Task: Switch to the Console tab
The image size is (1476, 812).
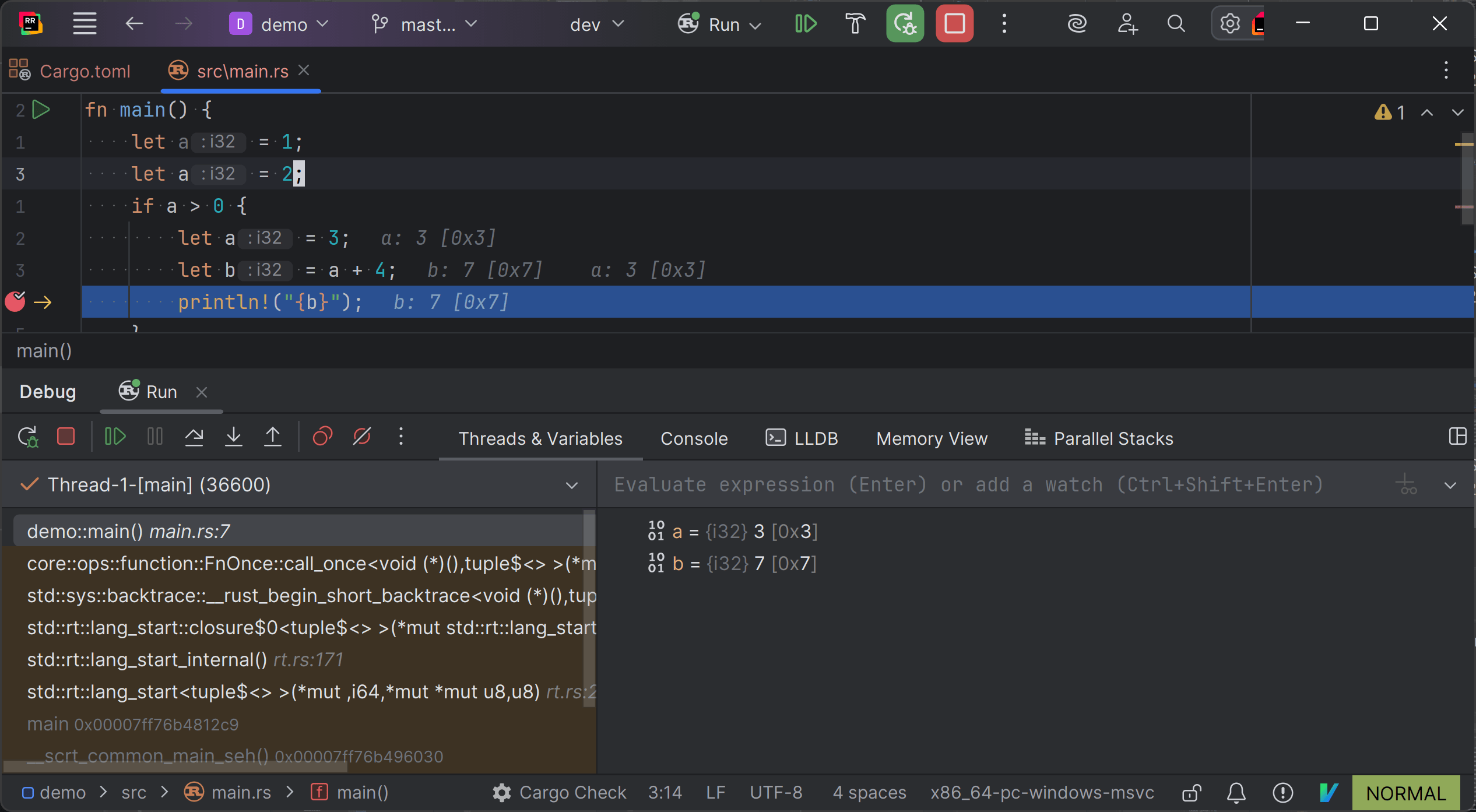Action: pos(694,438)
